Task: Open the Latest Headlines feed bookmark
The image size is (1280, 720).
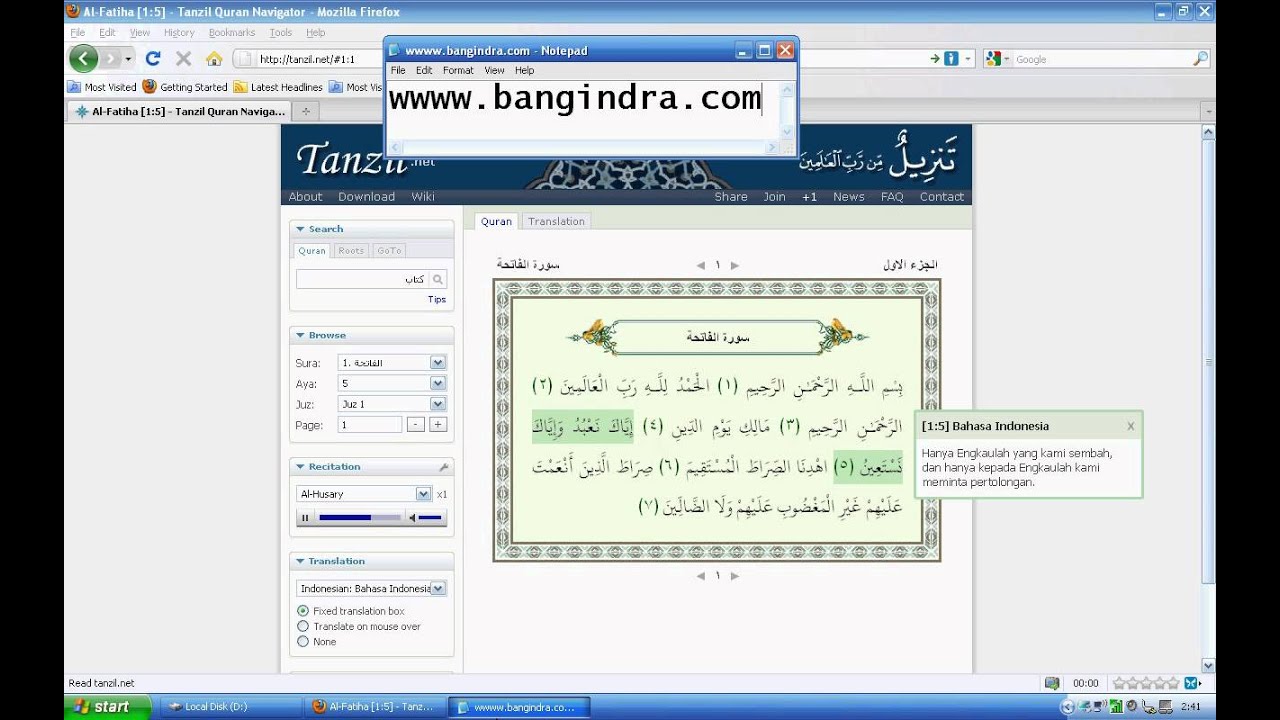Action: pos(278,87)
